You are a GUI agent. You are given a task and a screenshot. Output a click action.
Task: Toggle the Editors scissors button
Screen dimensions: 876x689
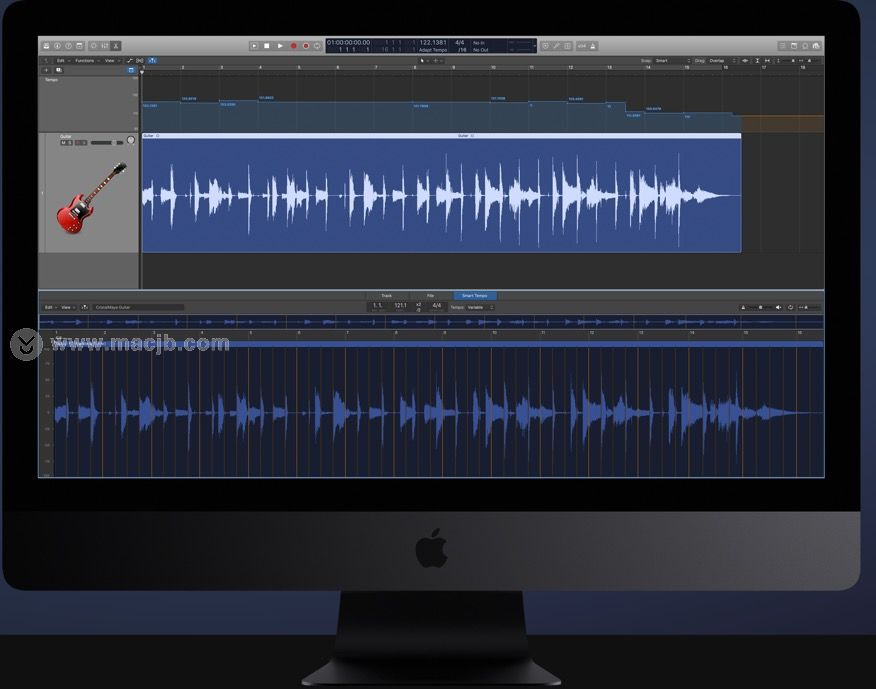click(116, 46)
